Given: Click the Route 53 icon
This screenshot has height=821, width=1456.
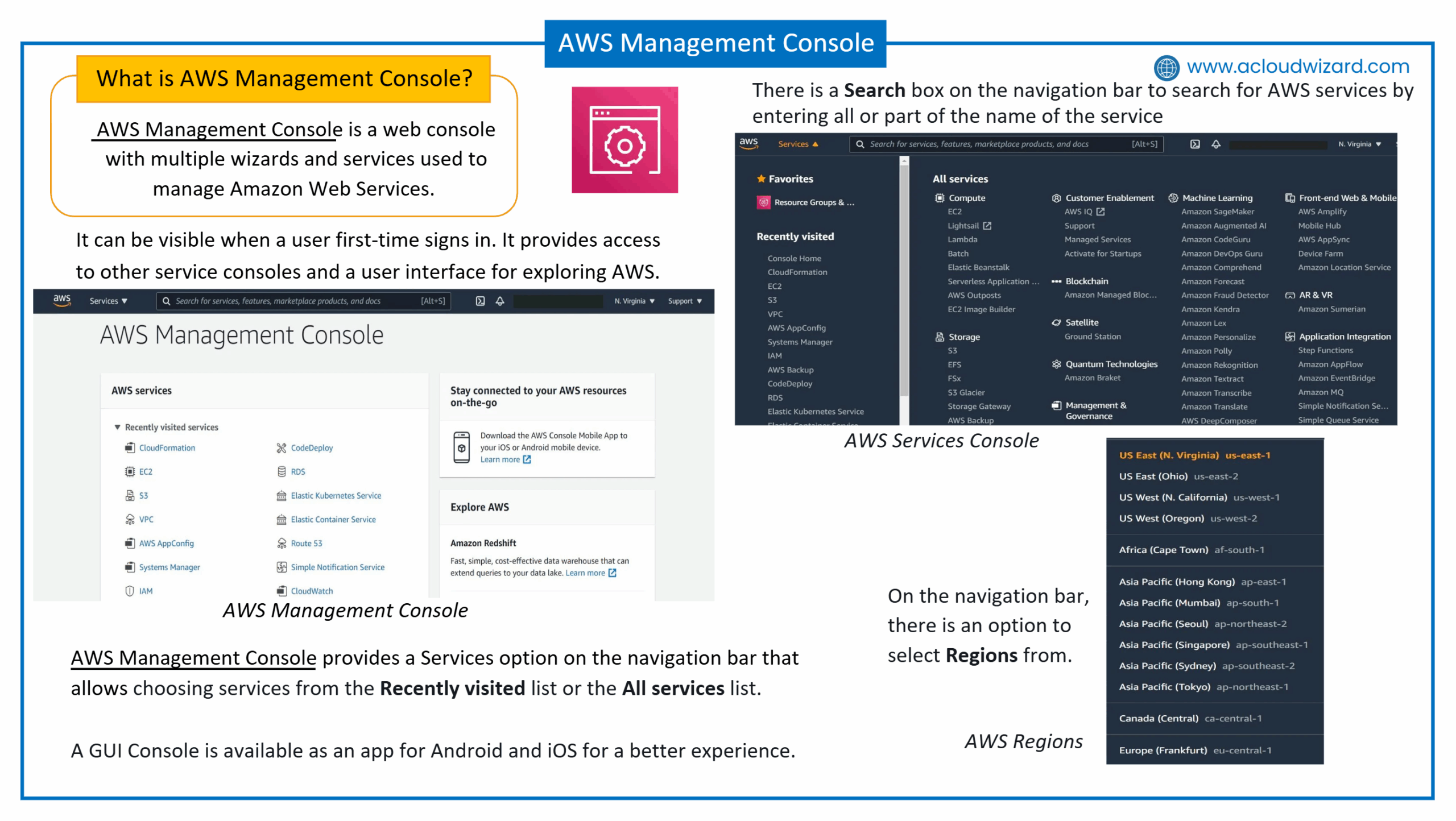Looking at the screenshot, I should pyautogui.click(x=282, y=544).
